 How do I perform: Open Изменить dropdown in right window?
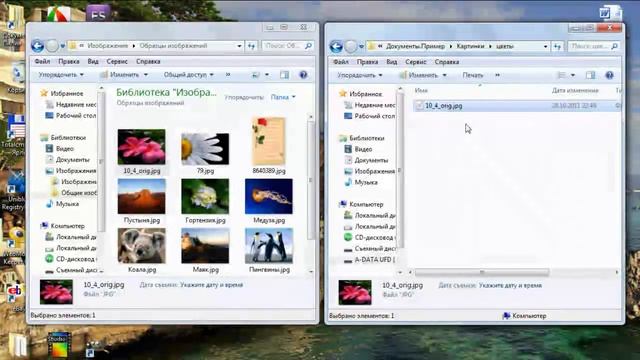[423, 75]
